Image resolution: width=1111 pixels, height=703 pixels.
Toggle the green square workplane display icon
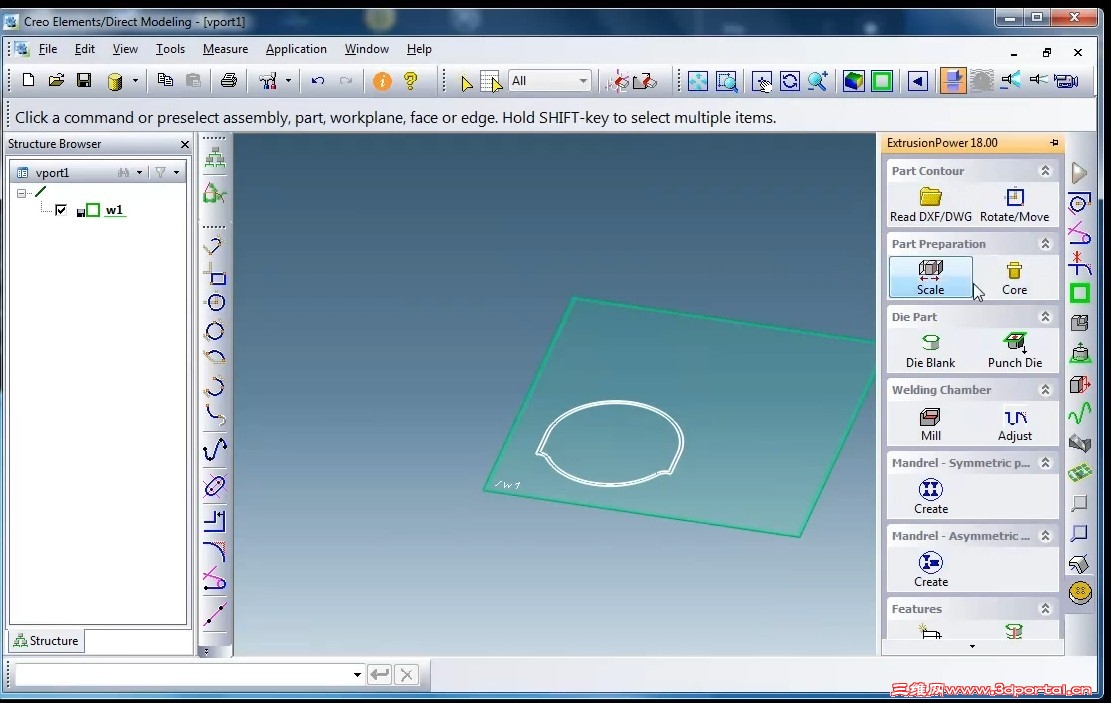[882, 81]
